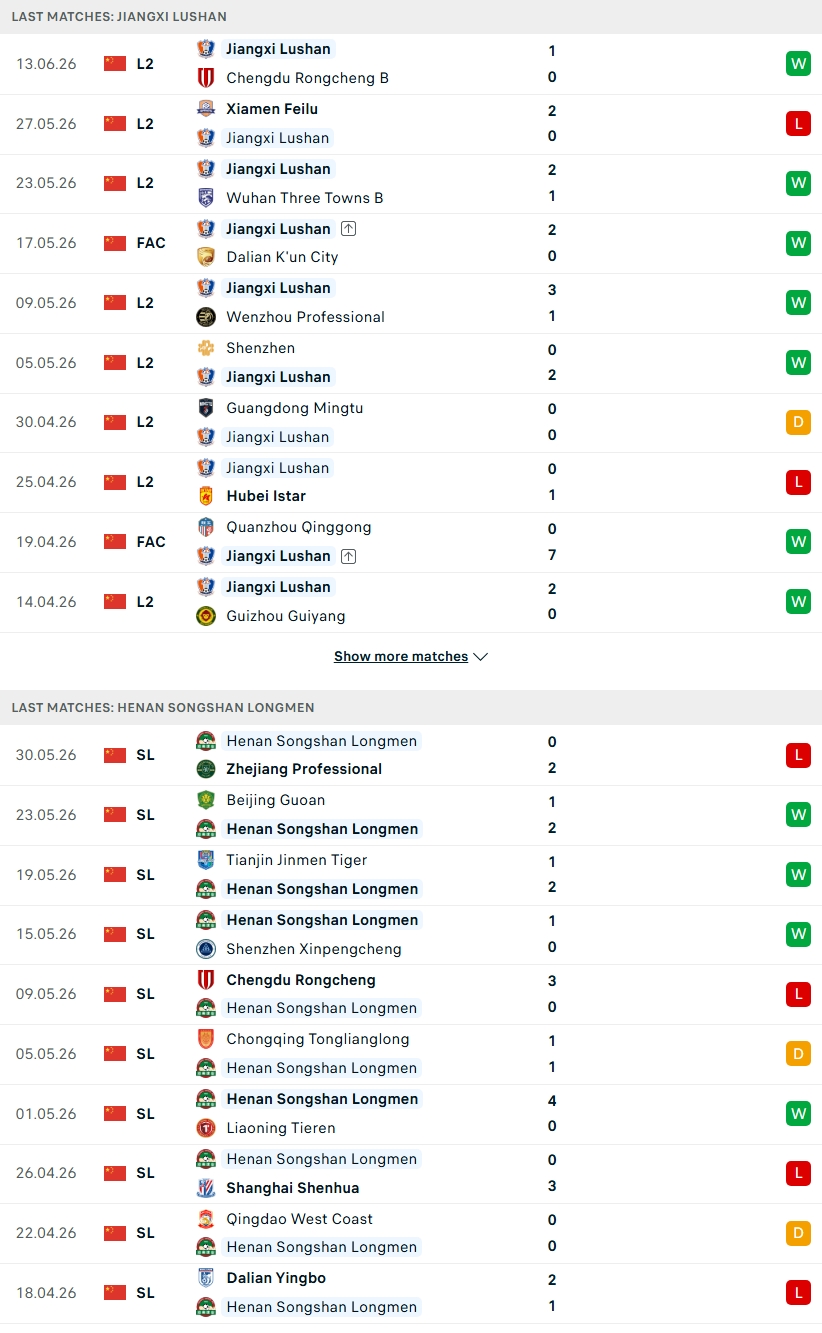The image size is (822, 1333).
Task: Click the Beijing Guoan team badge
Action: (206, 799)
